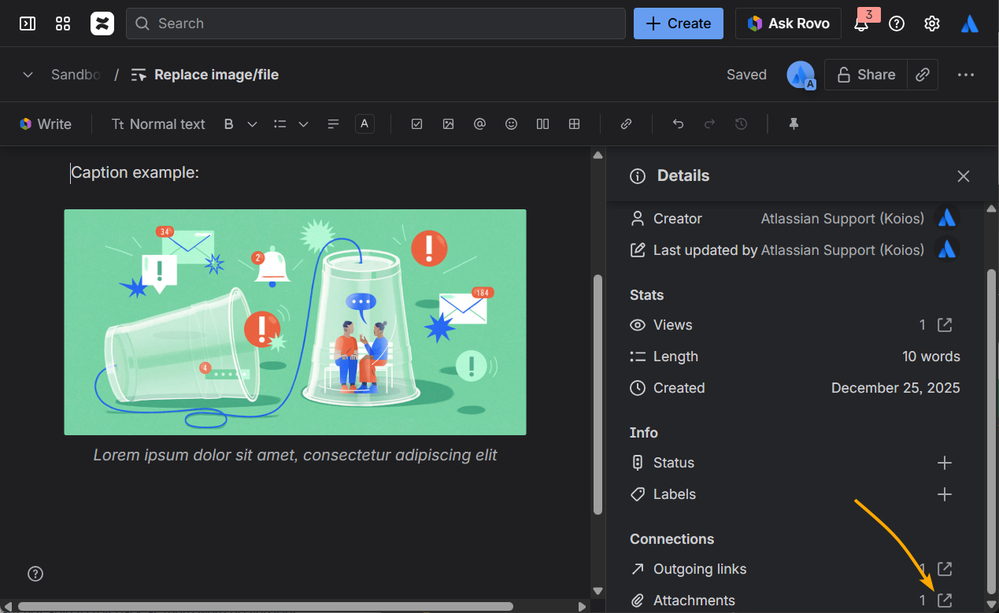Expand more text formatting options
The height and width of the screenshot is (613, 999).
pos(252,124)
